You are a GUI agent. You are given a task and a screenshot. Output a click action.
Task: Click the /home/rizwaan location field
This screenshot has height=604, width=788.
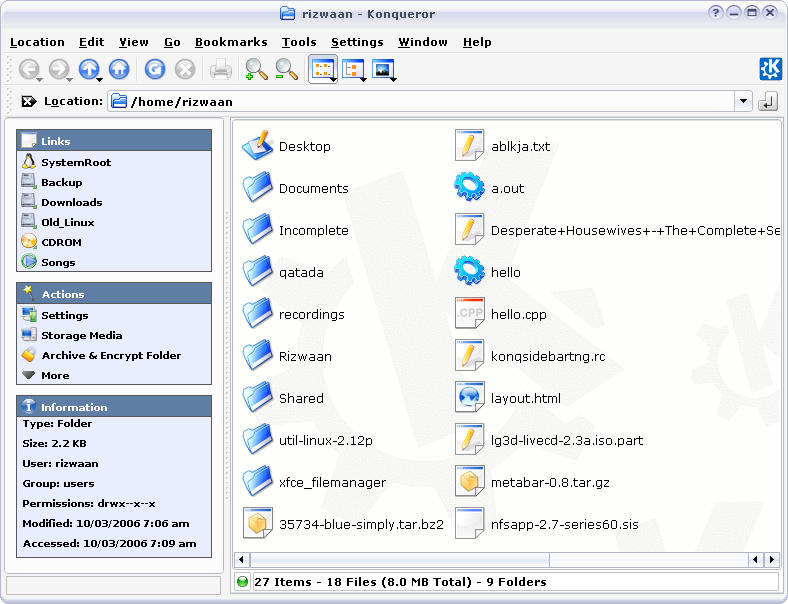pyautogui.click(x=422, y=102)
